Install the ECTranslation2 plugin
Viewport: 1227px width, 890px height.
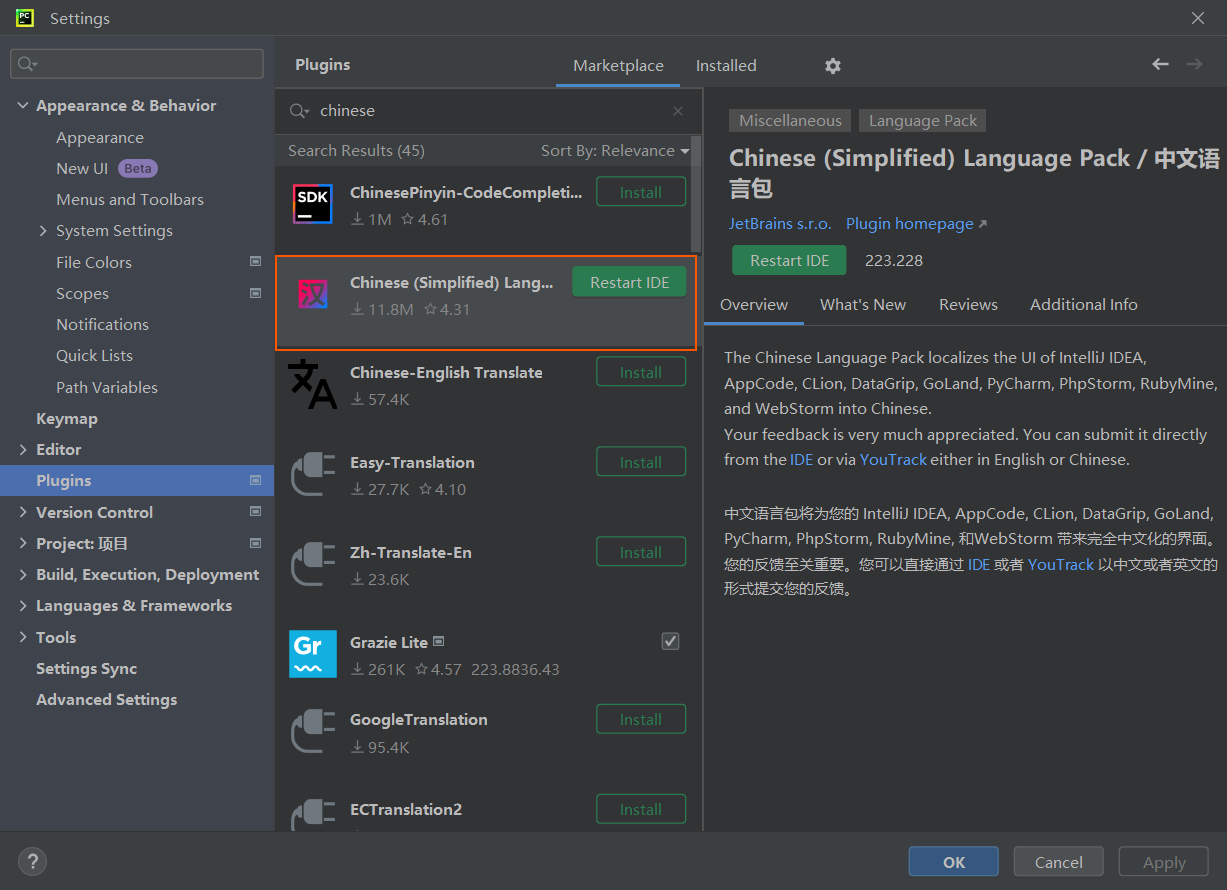point(641,809)
